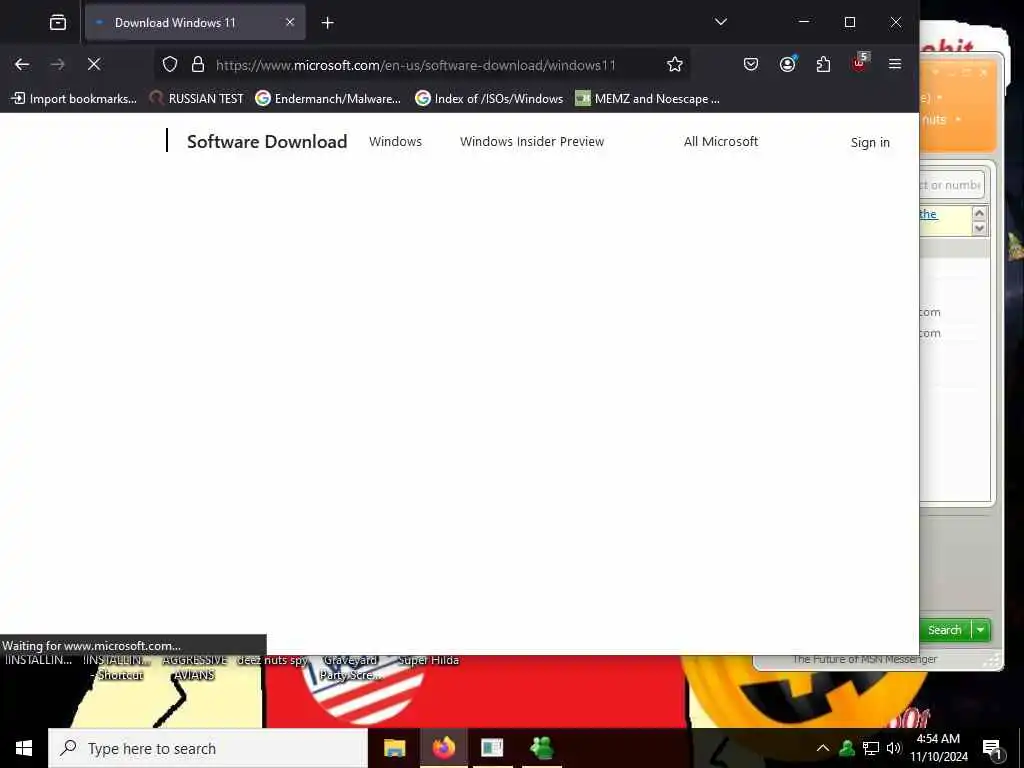Open Firefox View tab overview icon
Screen dimensions: 1024x768
(x=57, y=23)
